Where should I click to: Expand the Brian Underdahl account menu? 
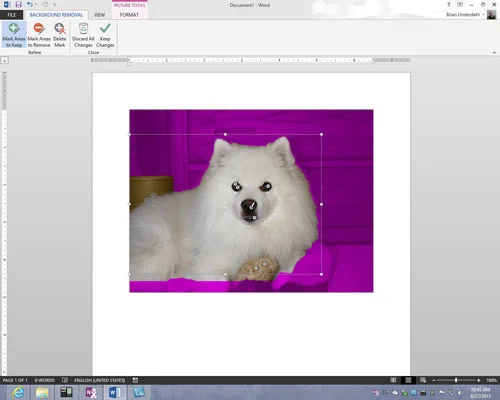tap(465, 15)
